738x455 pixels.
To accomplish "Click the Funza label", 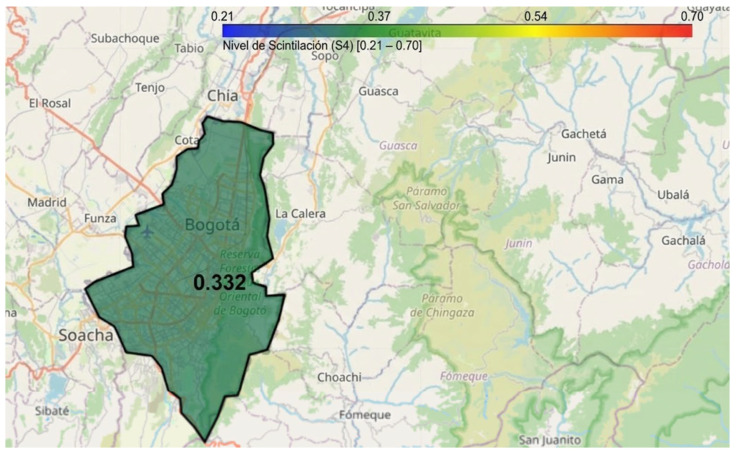I will 100,218.
